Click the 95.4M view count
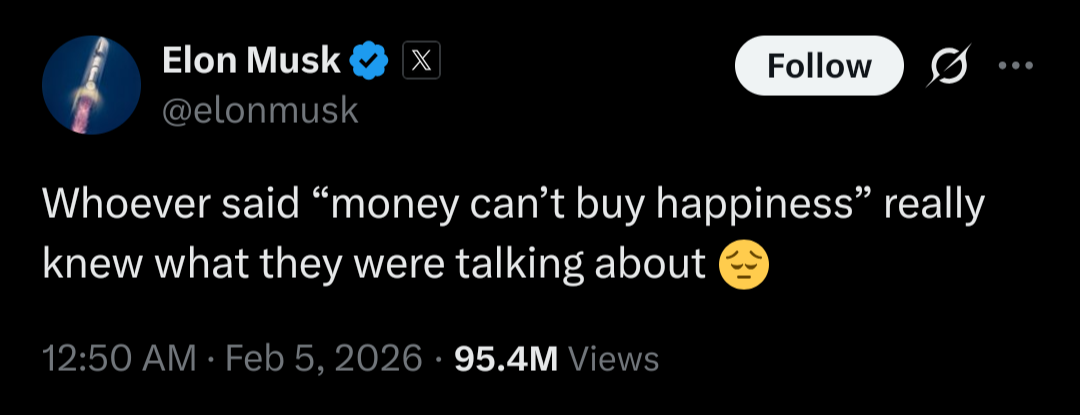The height and width of the screenshot is (415, 1080). tap(505, 358)
